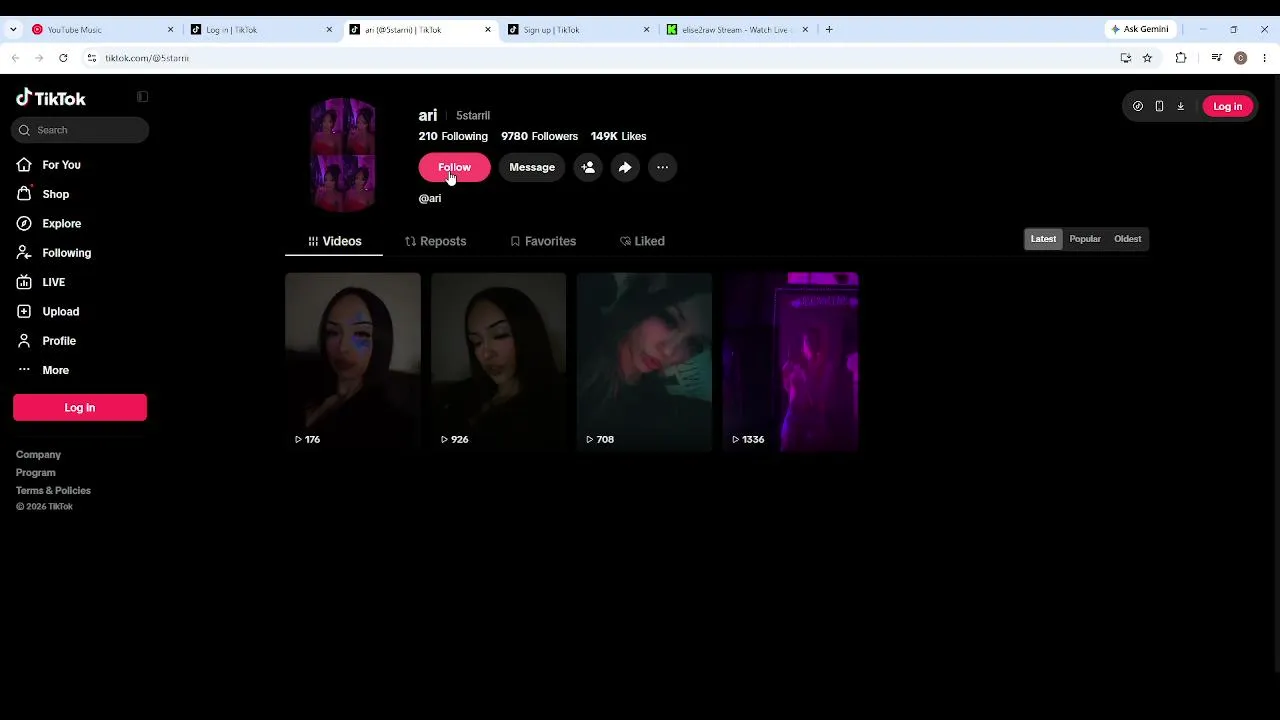Open the Chrome profile avatar

coord(1241,58)
